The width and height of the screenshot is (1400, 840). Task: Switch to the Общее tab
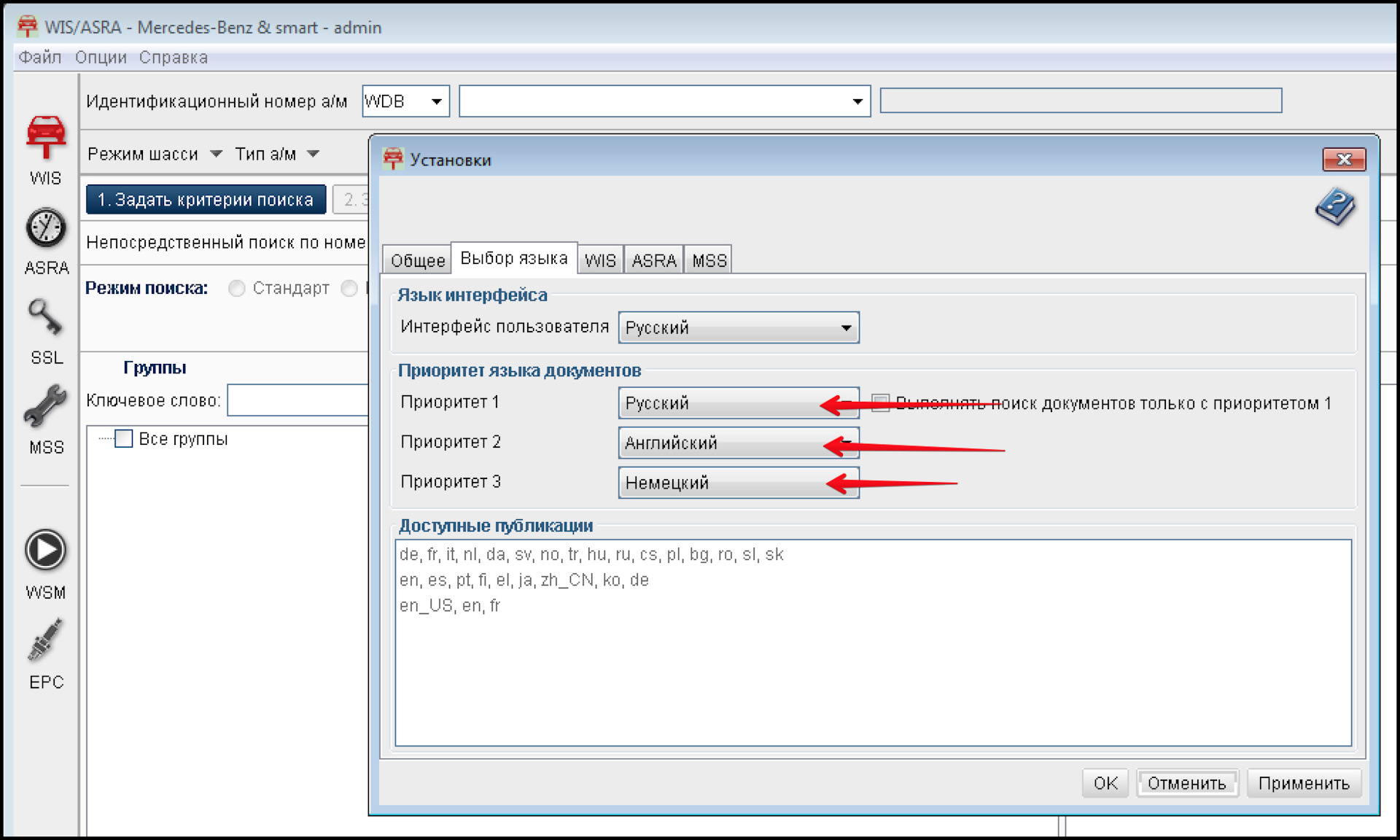417,260
